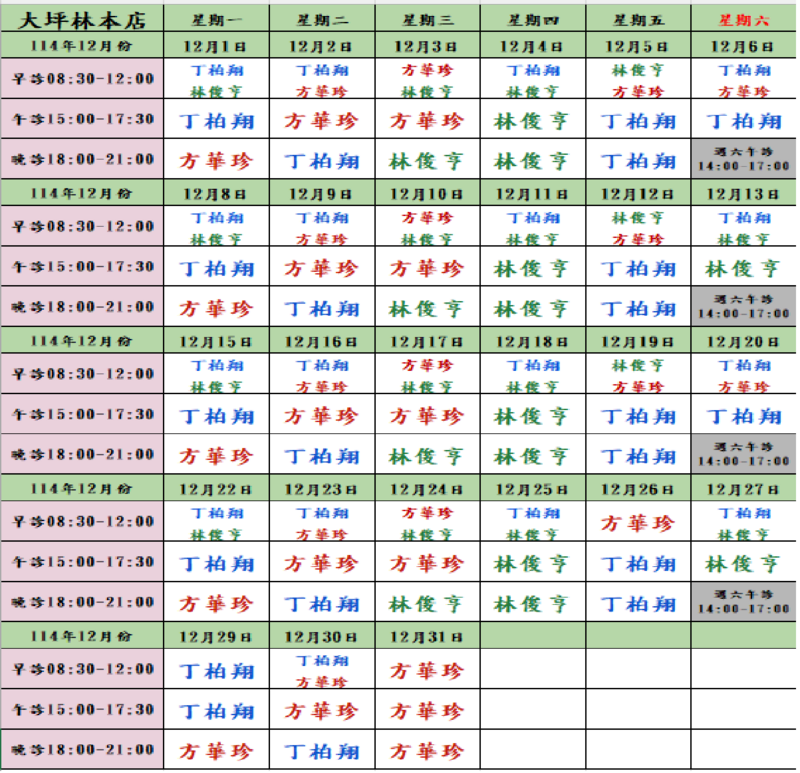Select 方華珍 in 12月26日 morning slot

638,522
